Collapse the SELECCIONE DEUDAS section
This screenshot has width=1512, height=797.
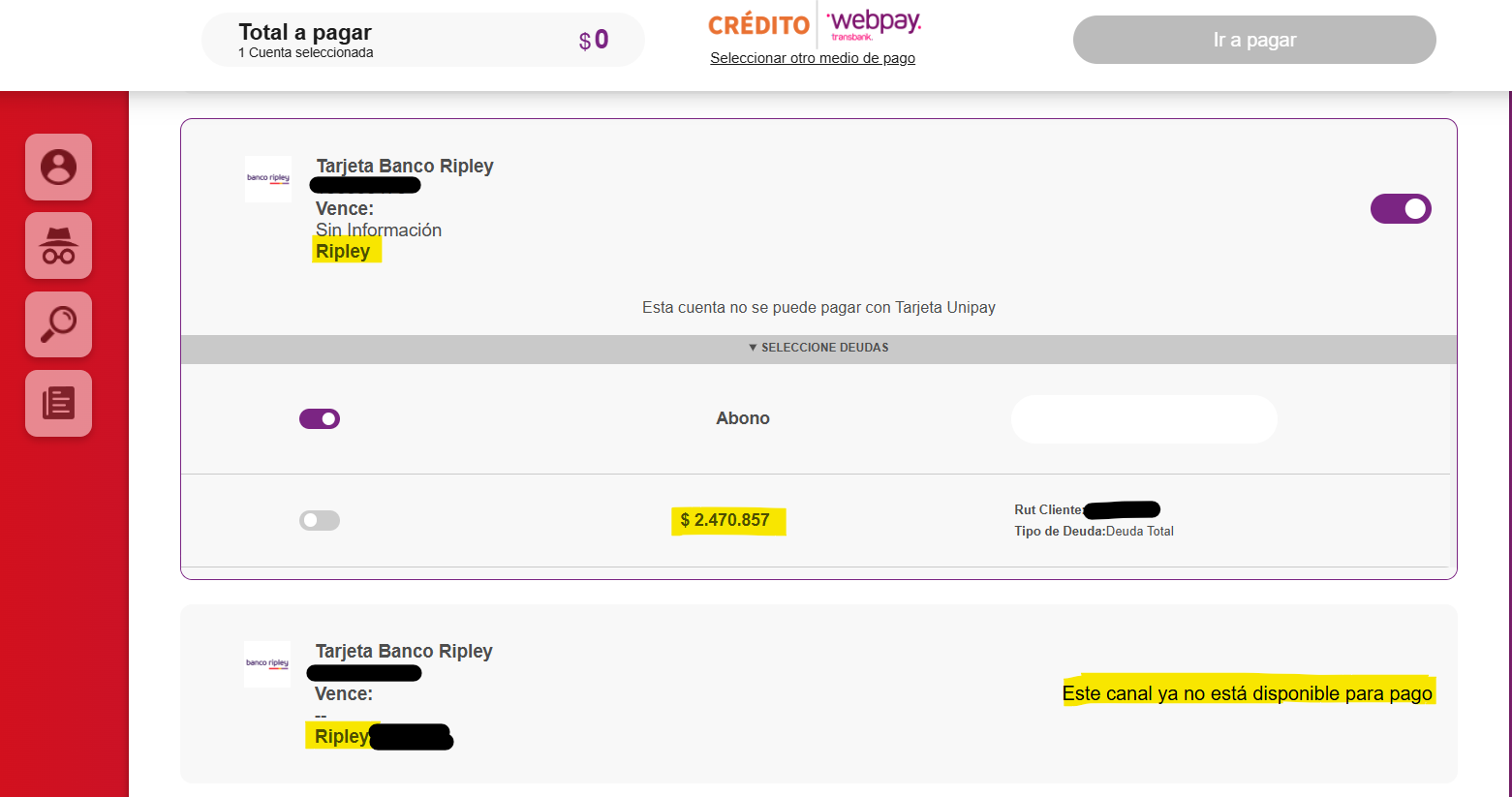818,348
